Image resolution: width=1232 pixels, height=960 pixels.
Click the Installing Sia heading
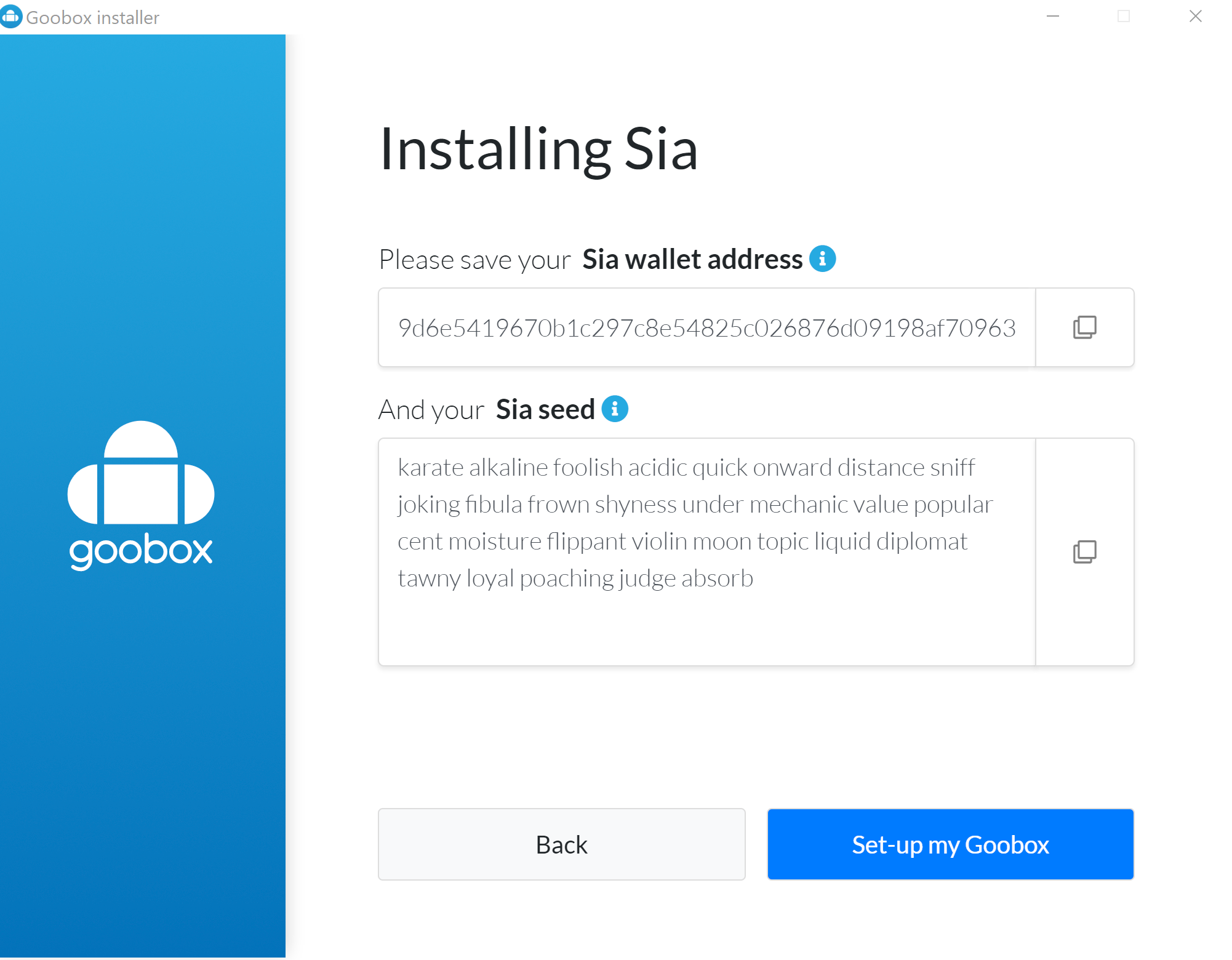tap(538, 150)
